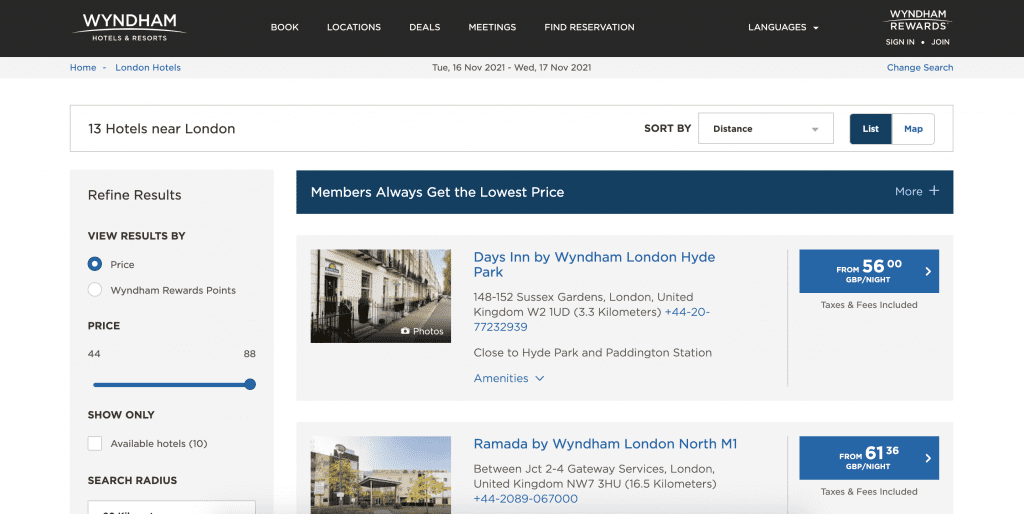Open the Languages dropdown
The image size is (1024, 514).
783,27
